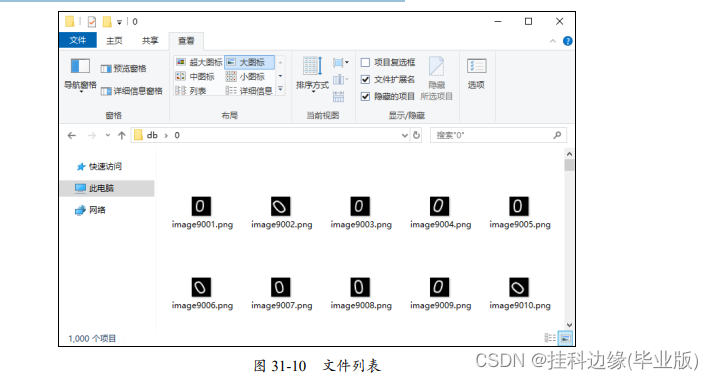Image resolution: width=713 pixels, height=380 pixels.
Task: Go up one folder level
Action: tap(121, 135)
